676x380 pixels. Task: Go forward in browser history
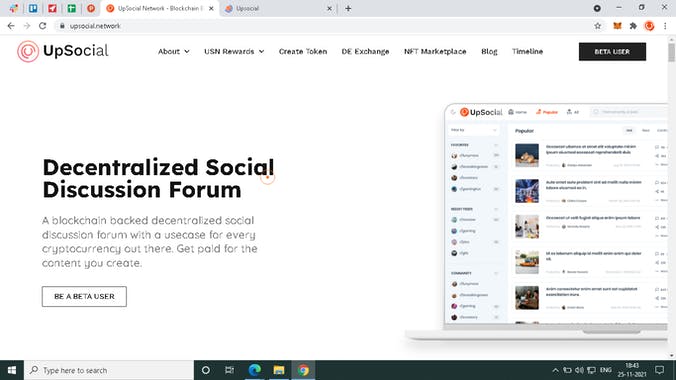coord(27,26)
